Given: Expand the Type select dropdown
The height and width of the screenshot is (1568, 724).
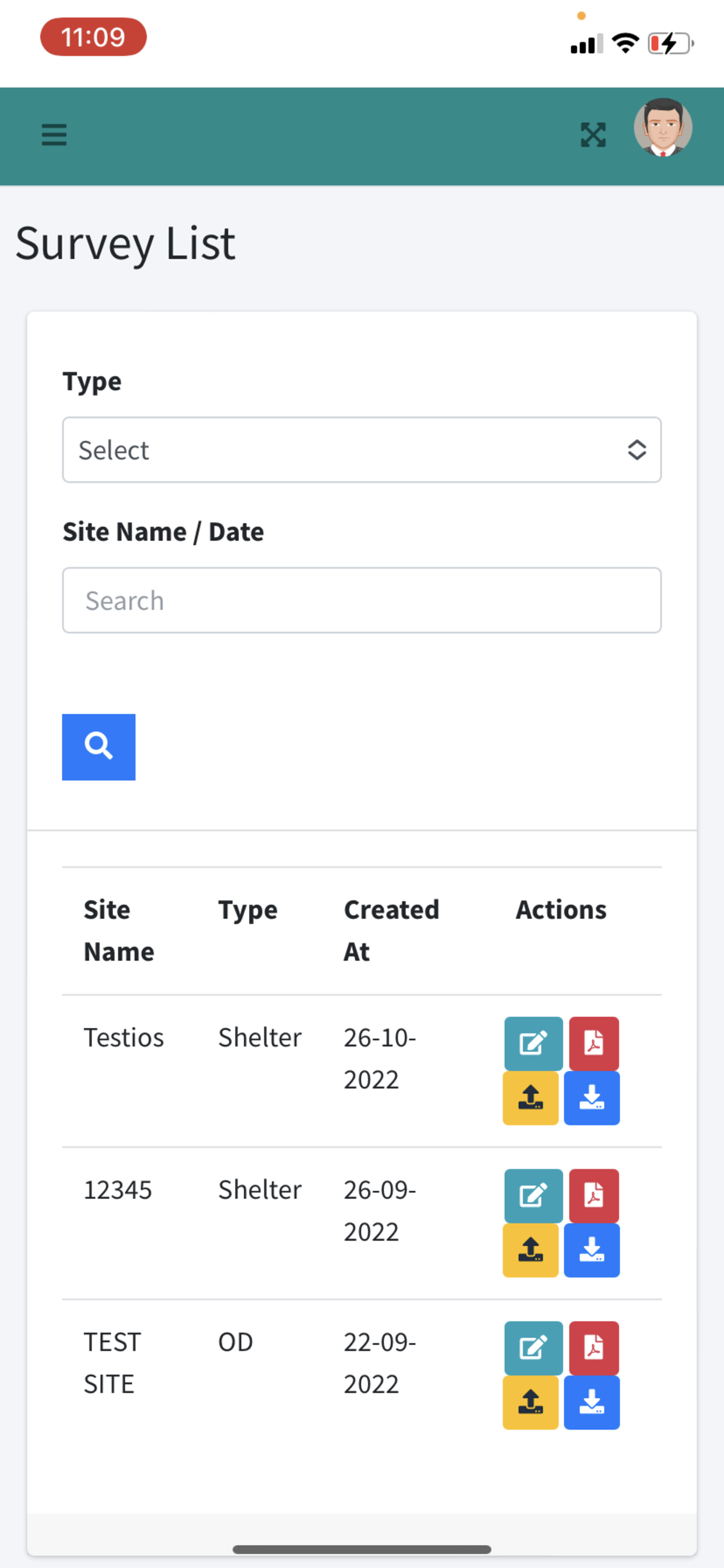Looking at the screenshot, I should [361, 450].
